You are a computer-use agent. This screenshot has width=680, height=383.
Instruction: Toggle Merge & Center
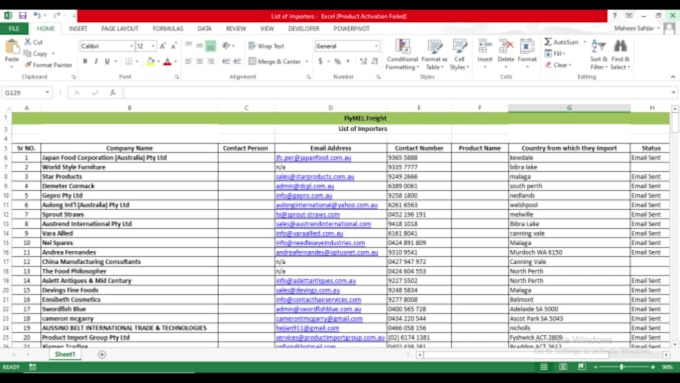(275, 61)
